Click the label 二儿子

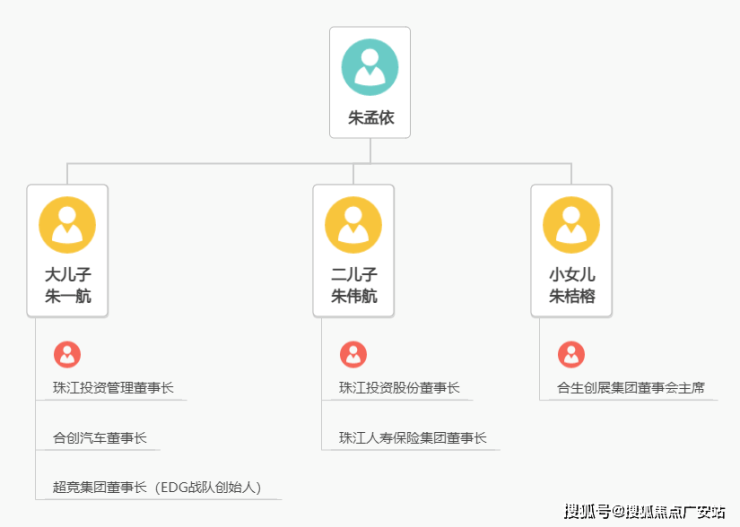[354, 274]
